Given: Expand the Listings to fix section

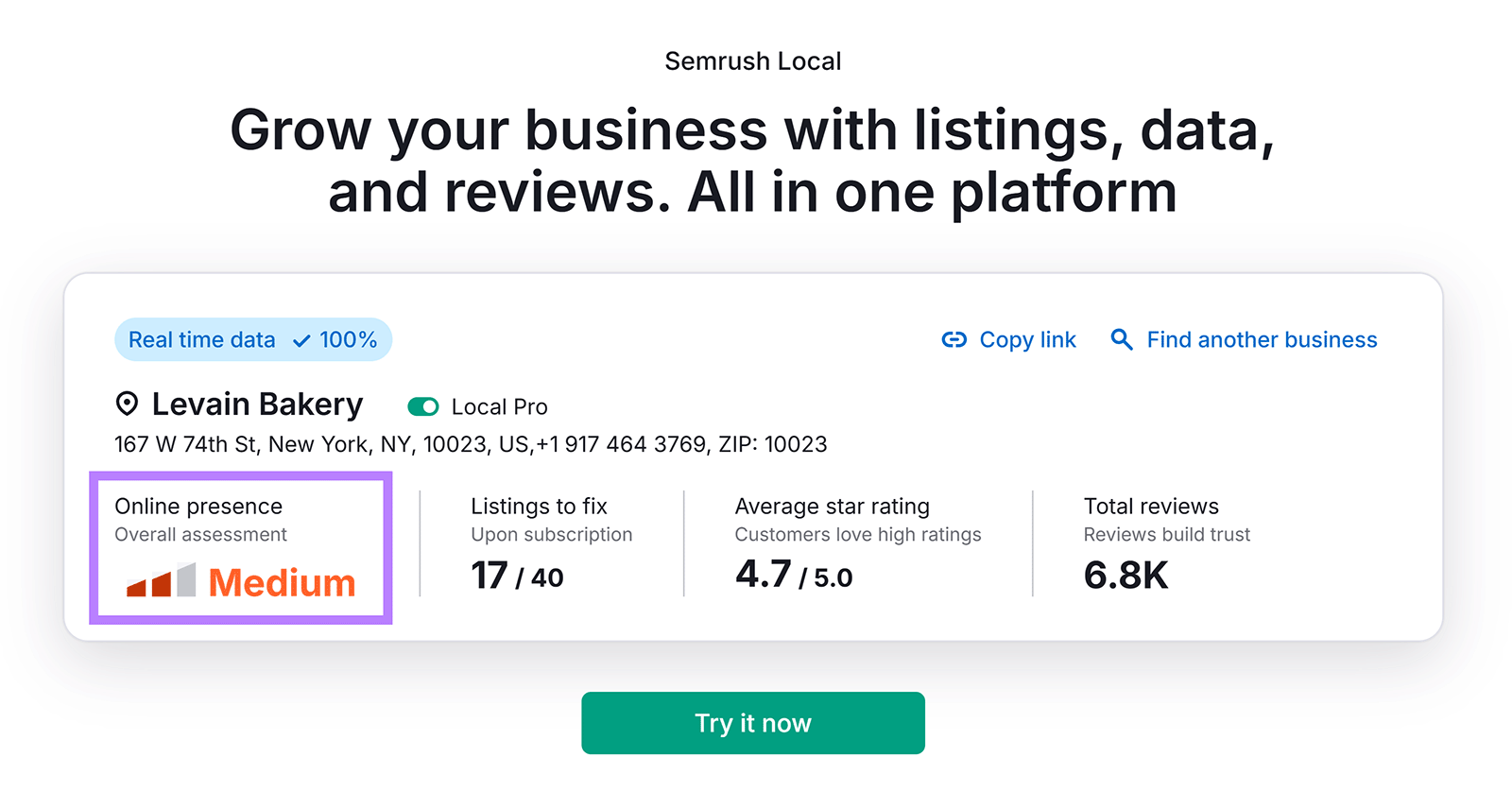Looking at the screenshot, I should click(x=551, y=543).
